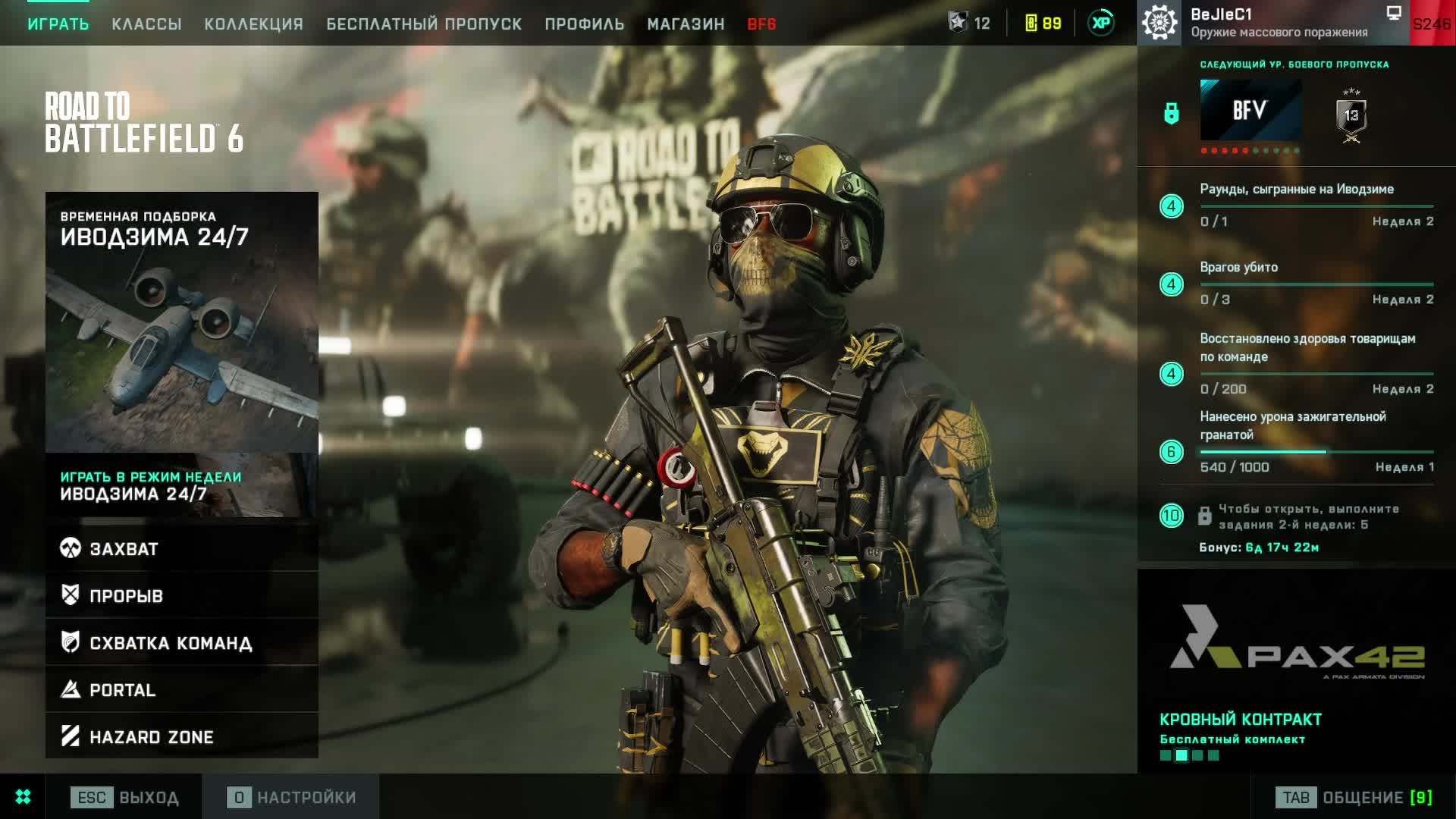
Task: Open the Магазин menu tab
Action: click(686, 24)
